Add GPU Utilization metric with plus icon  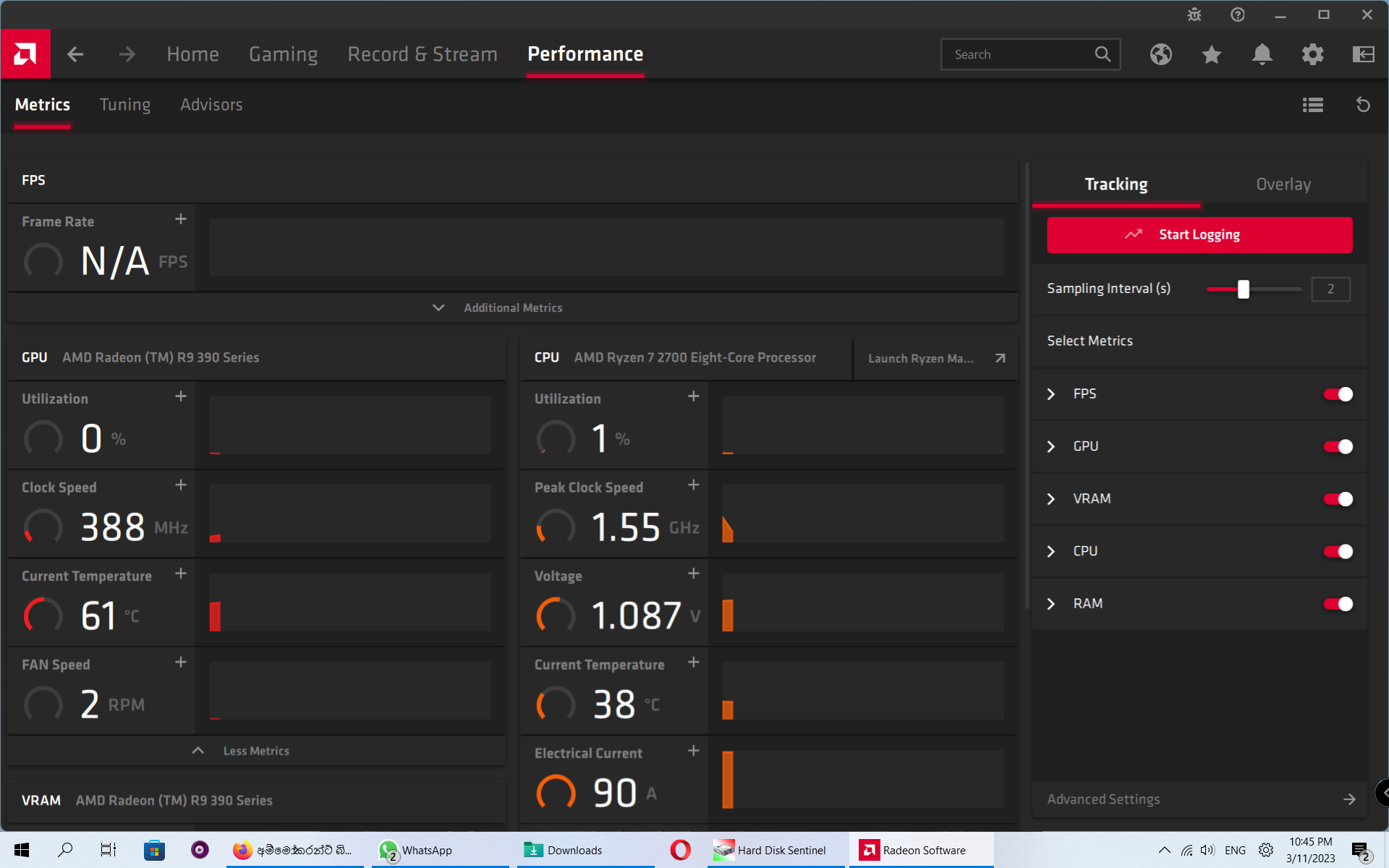pyautogui.click(x=181, y=396)
